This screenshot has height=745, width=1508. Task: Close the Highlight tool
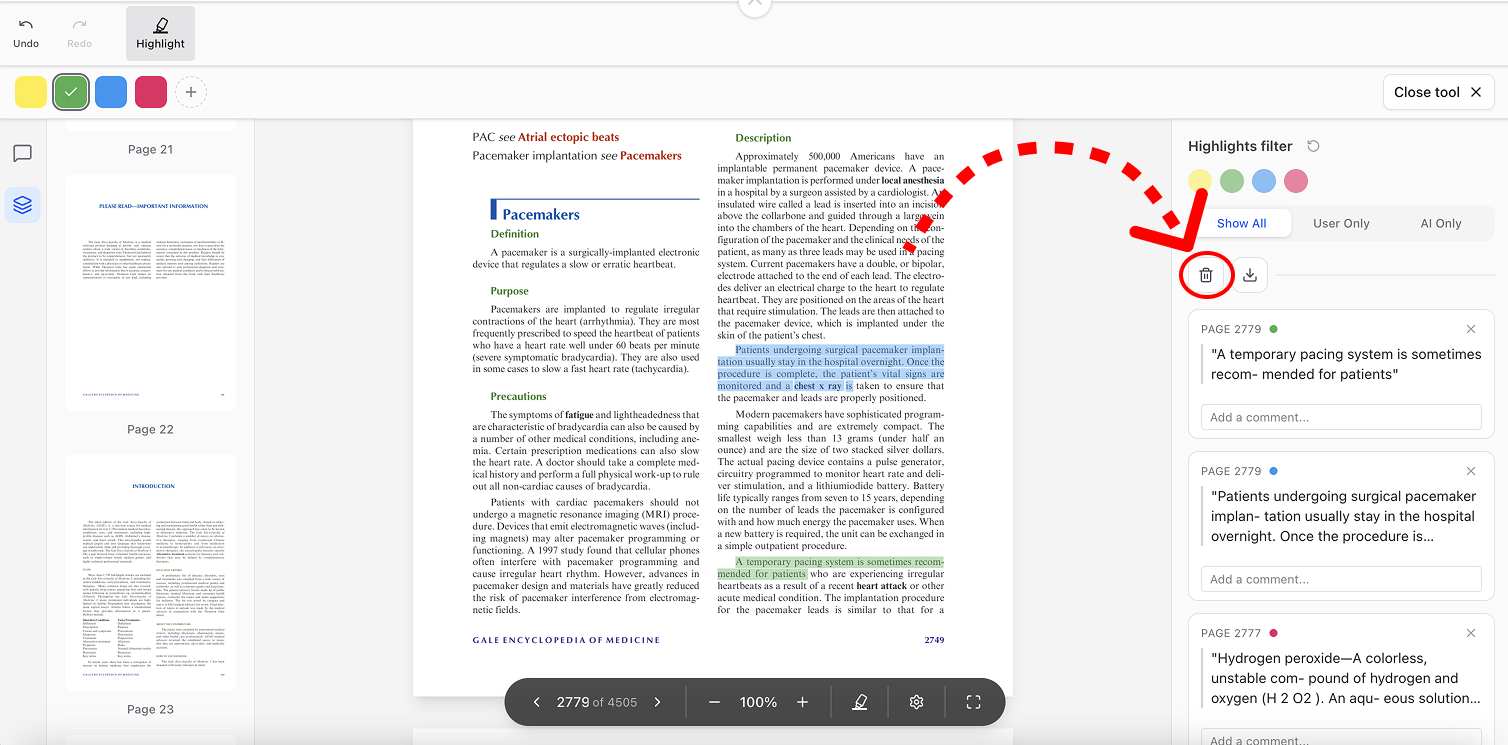(1438, 91)
